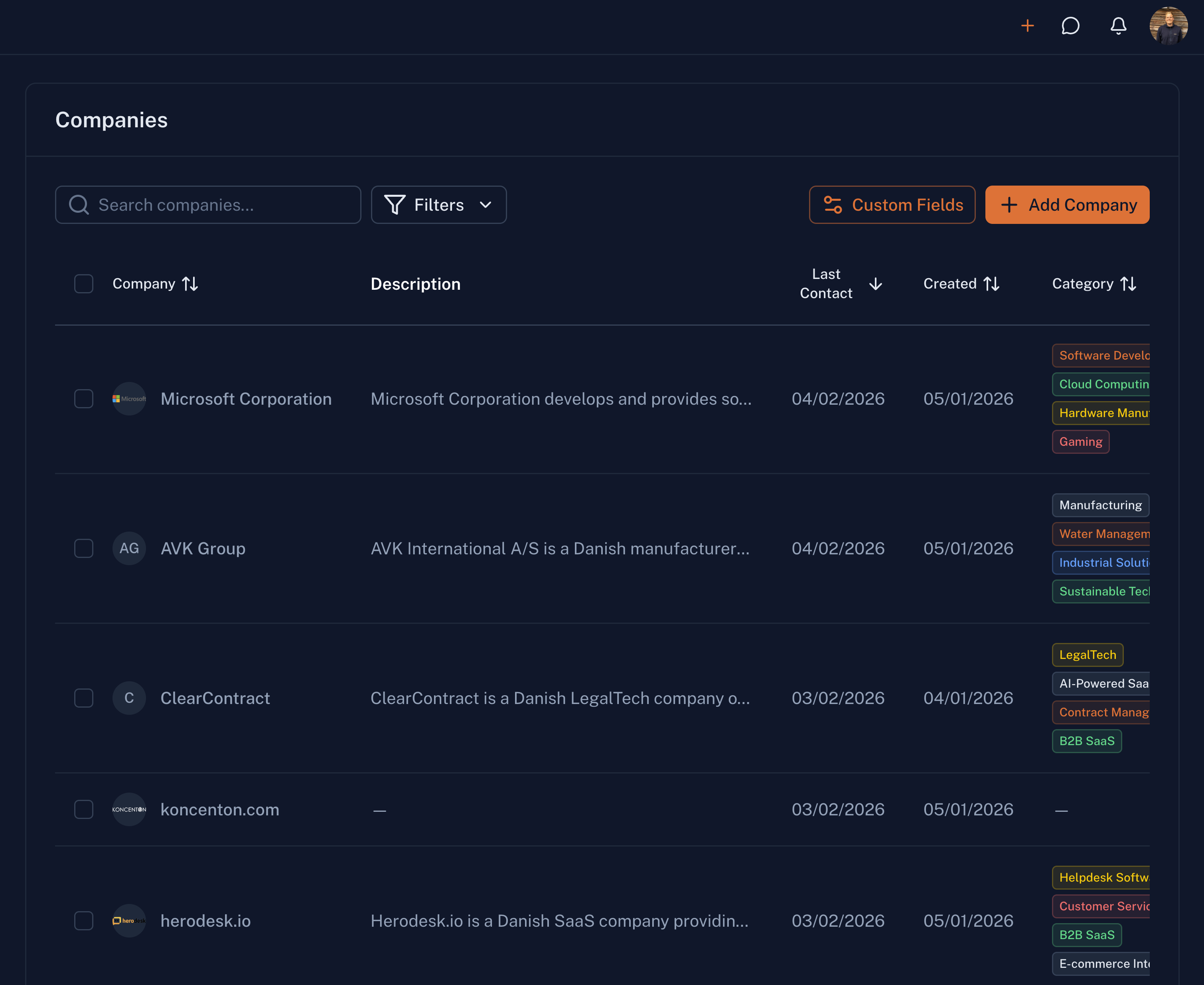
Task: Sort by Category column arrows
Action: click(1129, 284)
